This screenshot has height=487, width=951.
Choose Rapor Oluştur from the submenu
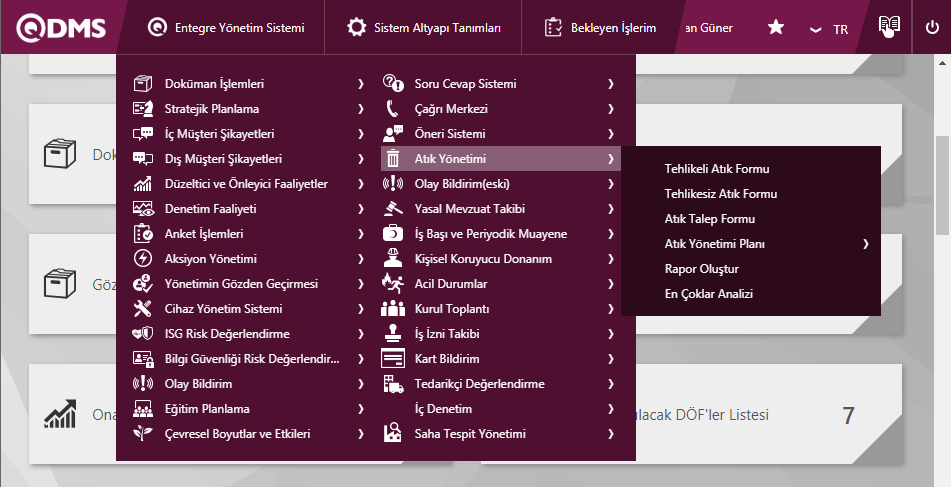coord(701,269)
